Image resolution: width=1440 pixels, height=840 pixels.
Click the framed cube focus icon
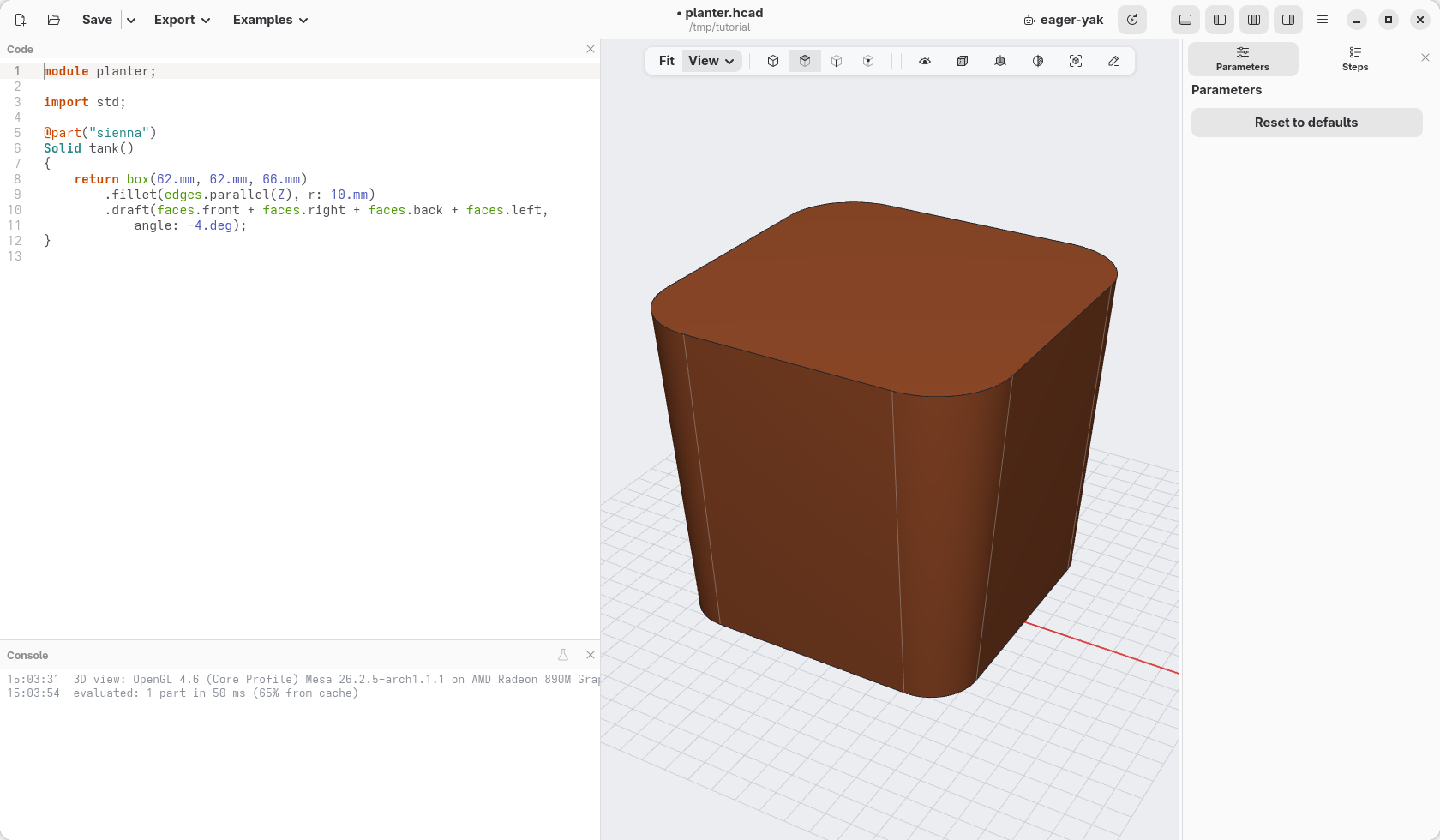[x=1076, y=61]
